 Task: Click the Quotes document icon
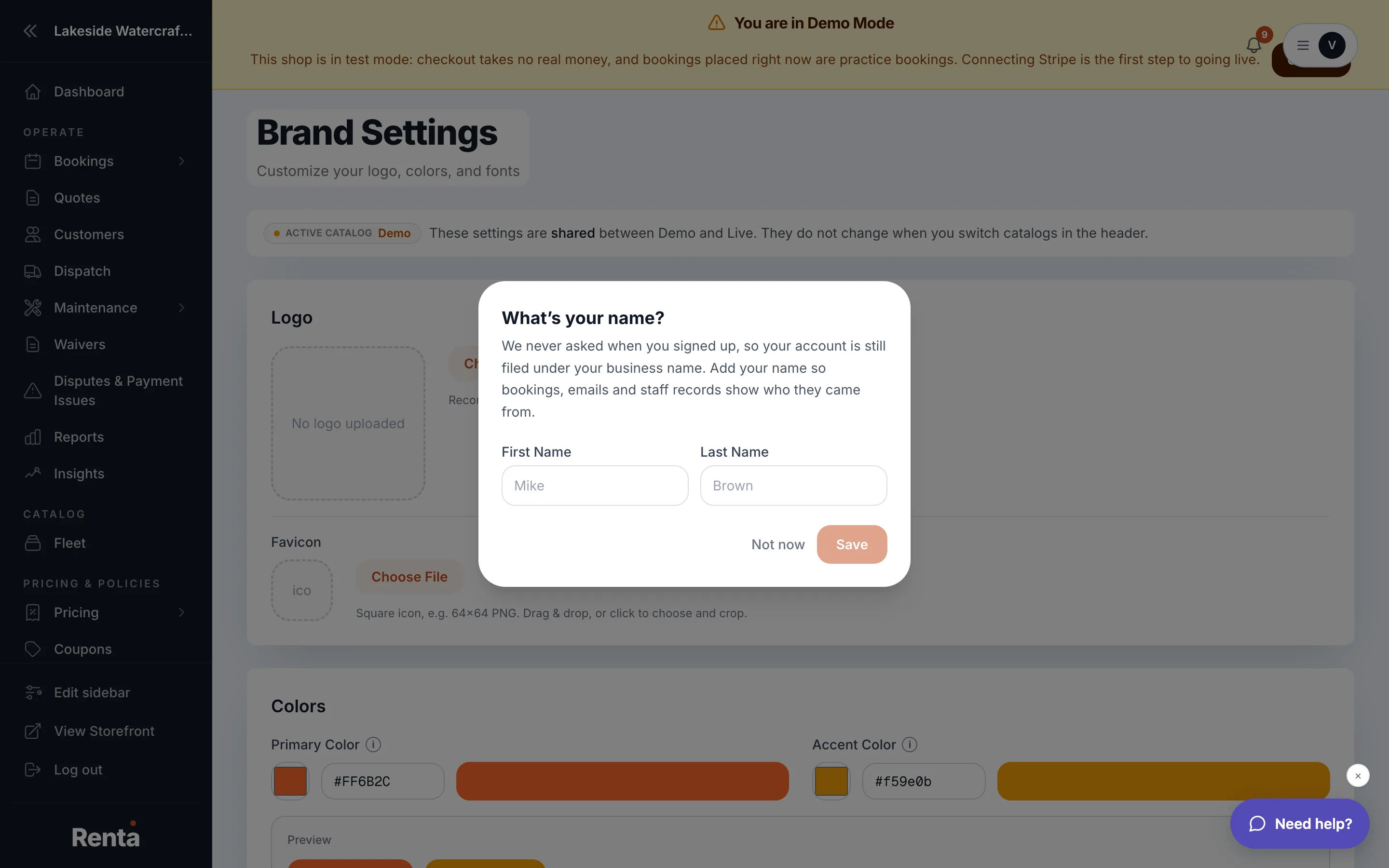pyautogui.click(x=33, y=198)
